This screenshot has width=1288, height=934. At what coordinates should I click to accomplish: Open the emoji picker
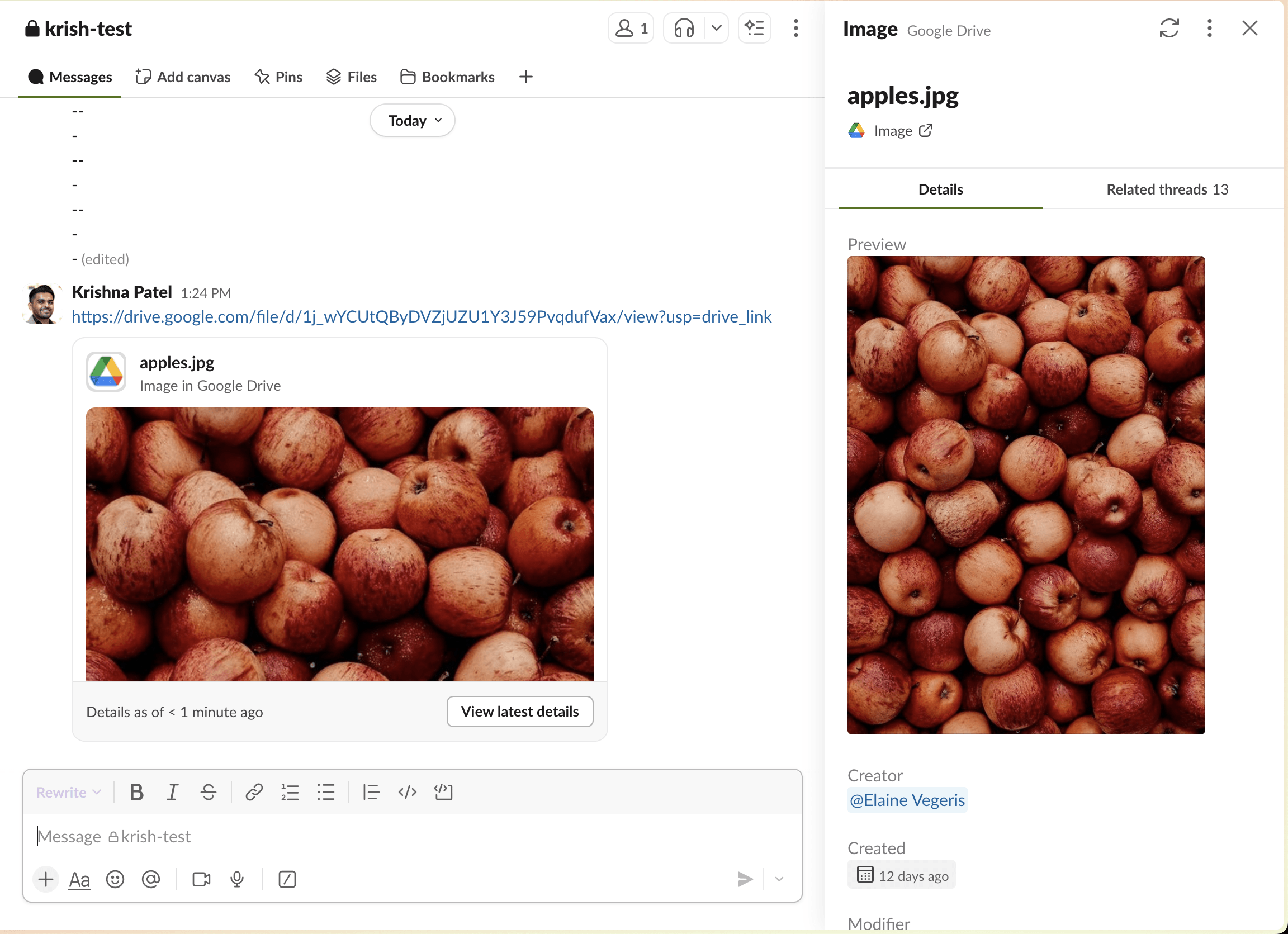click(x=115, y=879)
